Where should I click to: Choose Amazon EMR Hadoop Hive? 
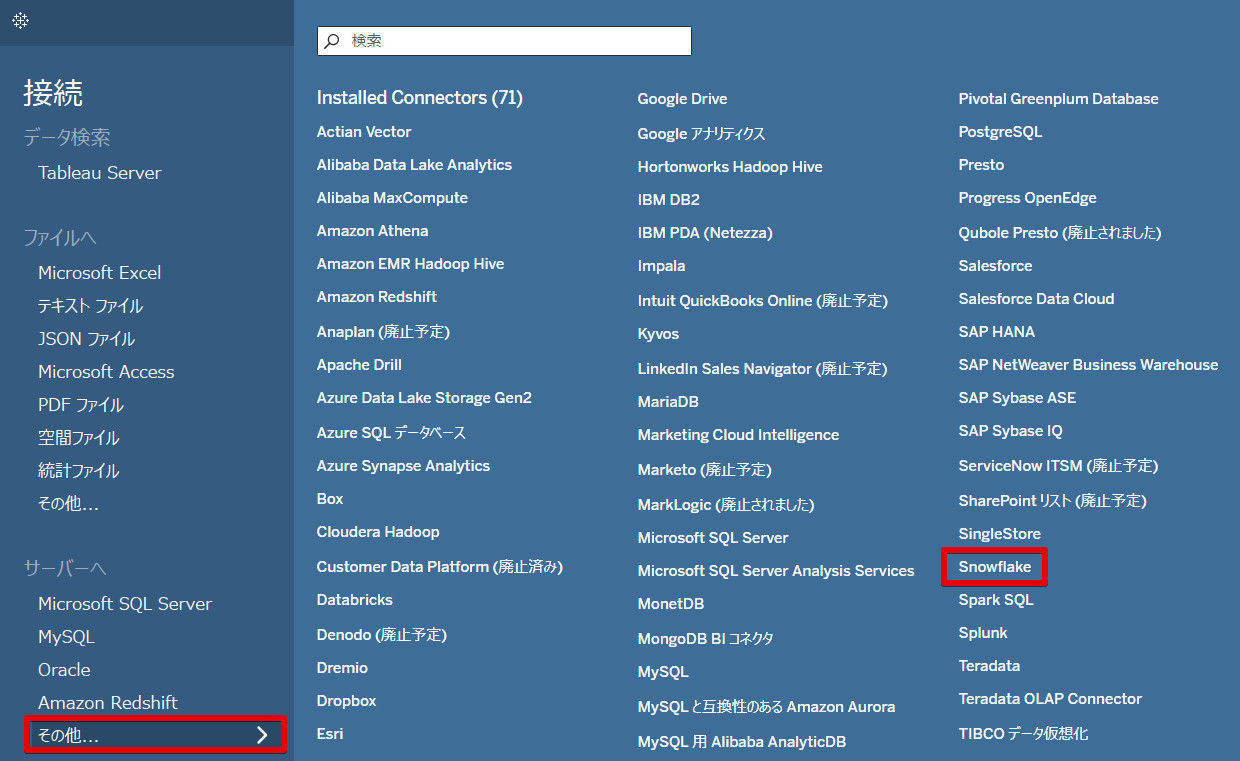(410, 264)
